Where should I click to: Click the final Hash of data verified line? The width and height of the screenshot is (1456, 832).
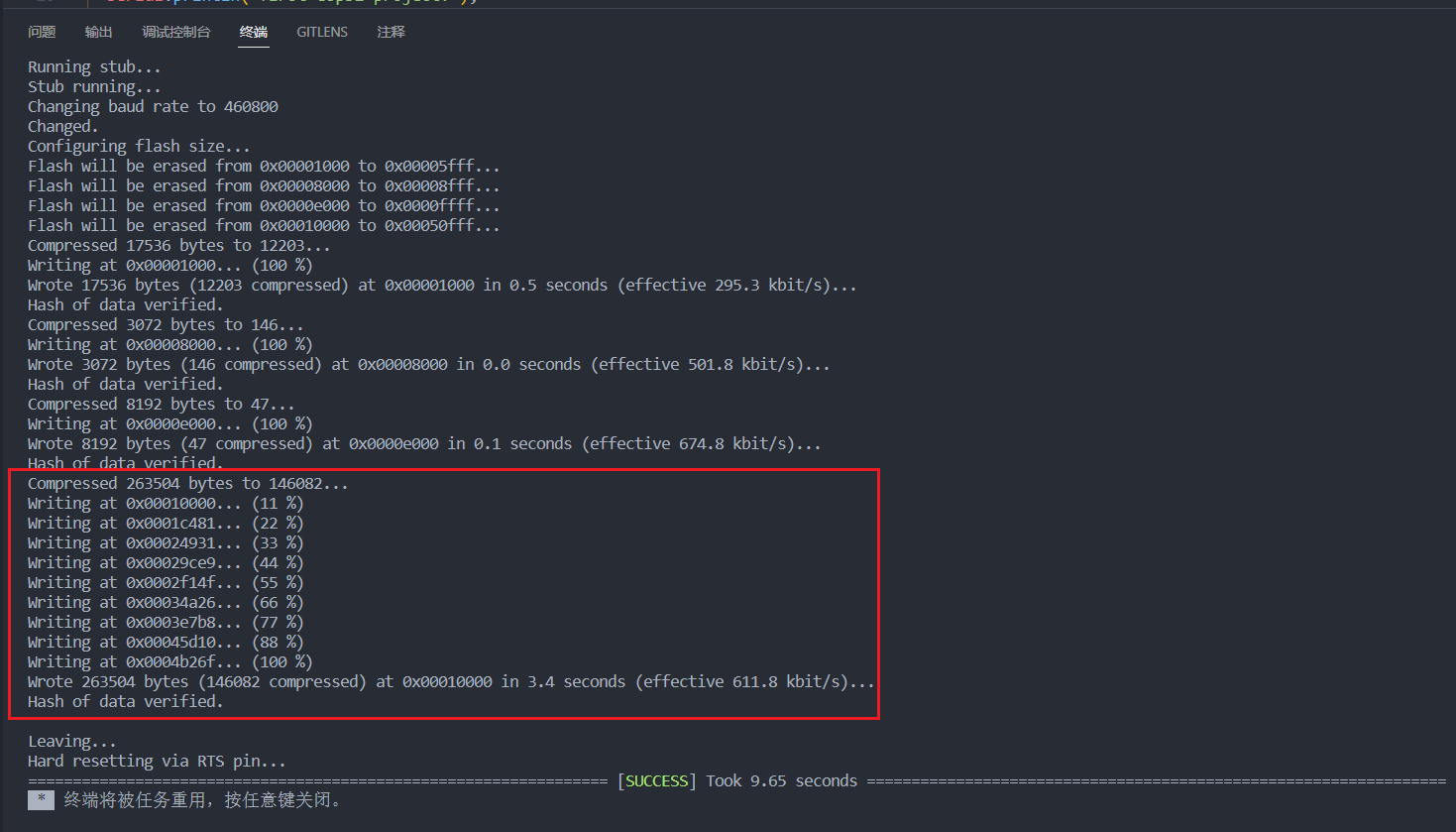pos(124,701)
